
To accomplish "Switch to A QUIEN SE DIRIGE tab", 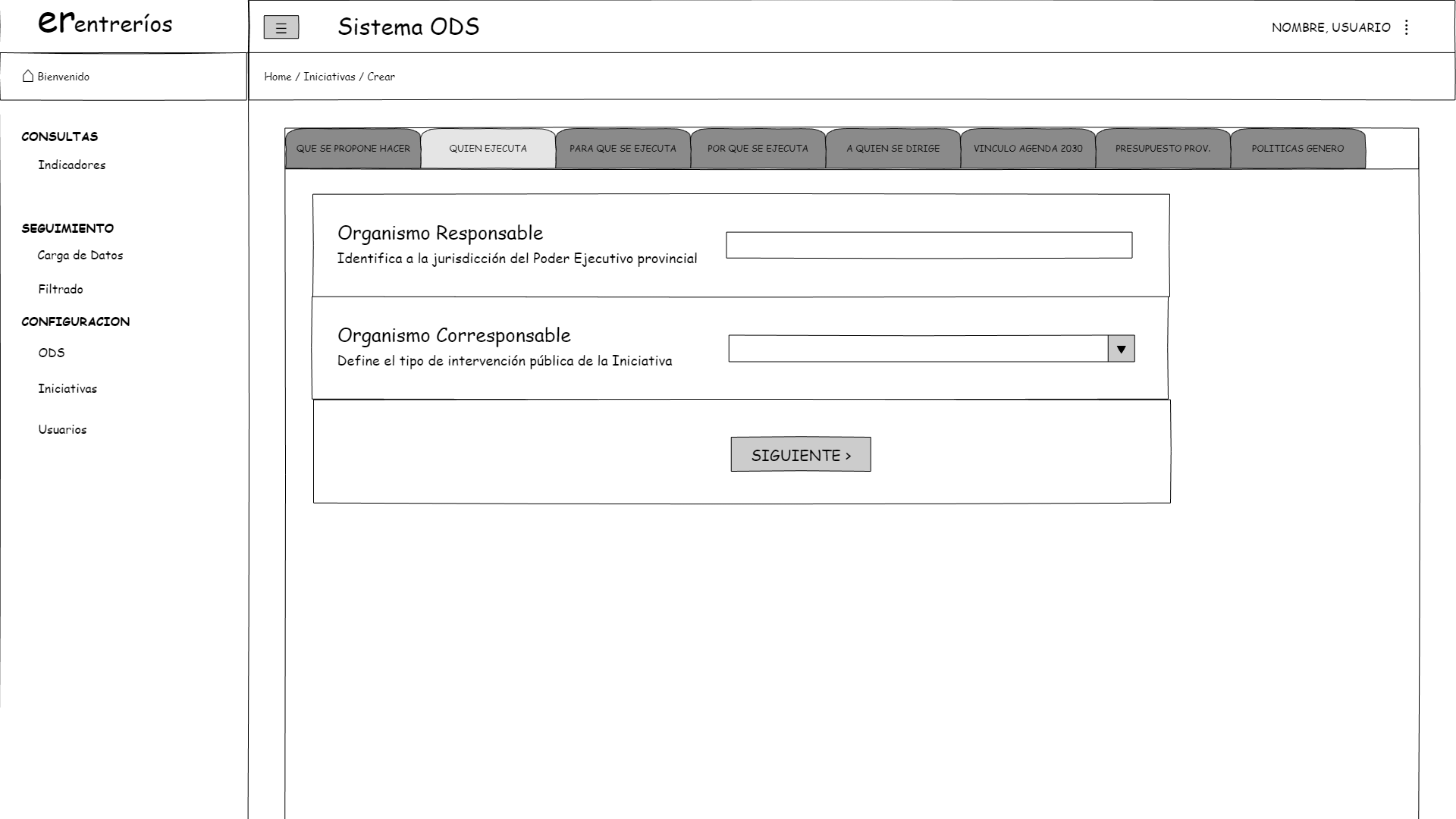I will [x=893, y=149].
